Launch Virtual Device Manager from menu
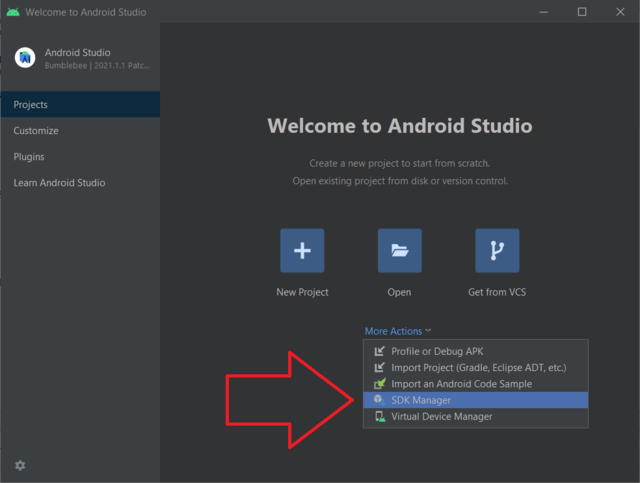Image resolution: width=640 pixels, height=483 pixels. tap(476, 416)
